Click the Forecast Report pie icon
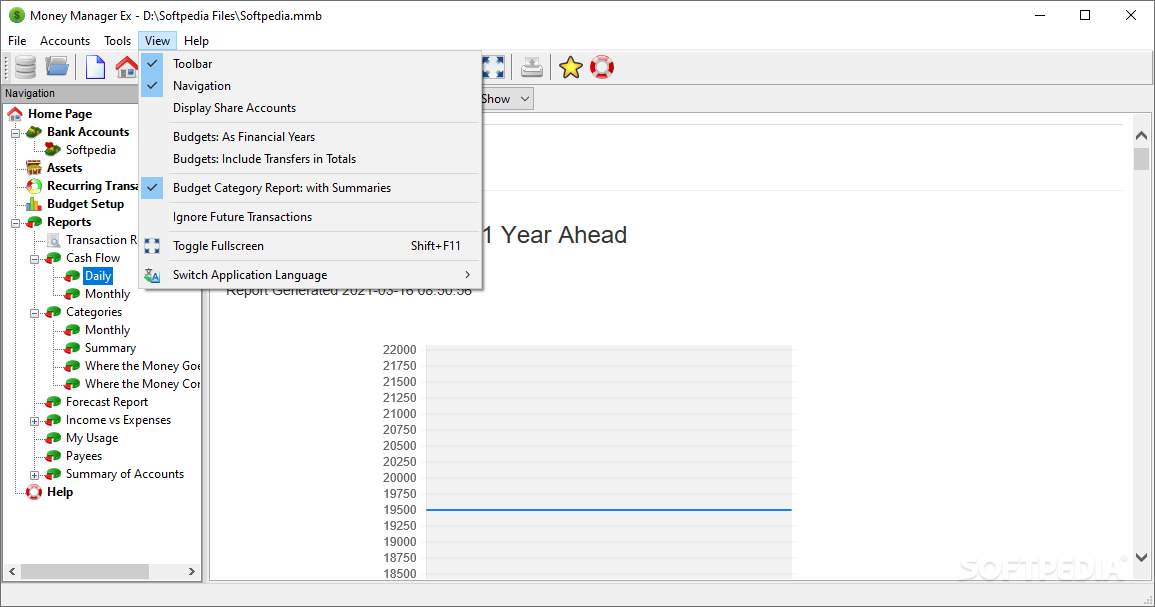Screen dimensions: 1155x607 point(53,402)
